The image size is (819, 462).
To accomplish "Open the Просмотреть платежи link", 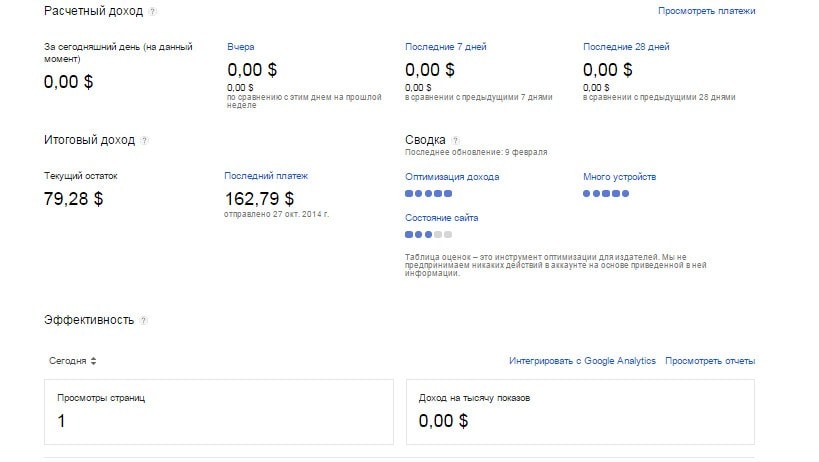I will 706,11.
